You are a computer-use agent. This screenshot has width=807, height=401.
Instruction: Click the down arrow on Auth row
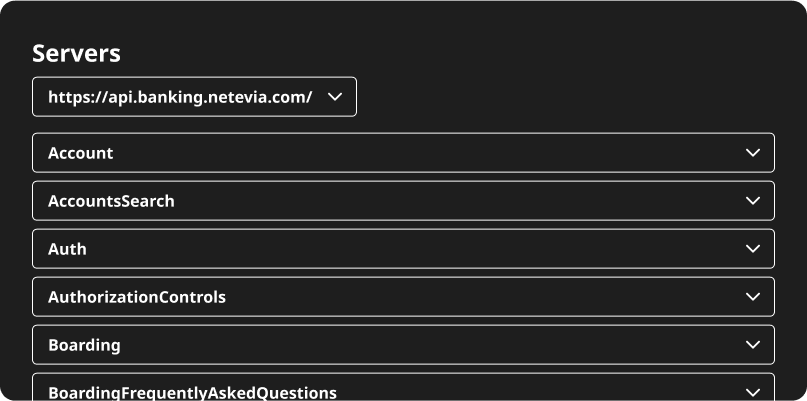coord(753,249)
